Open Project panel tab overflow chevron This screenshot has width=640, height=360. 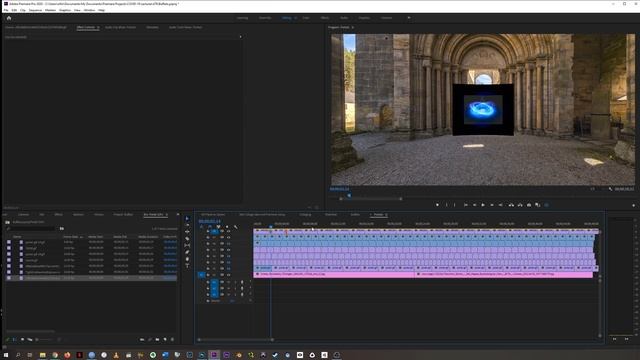178,215
